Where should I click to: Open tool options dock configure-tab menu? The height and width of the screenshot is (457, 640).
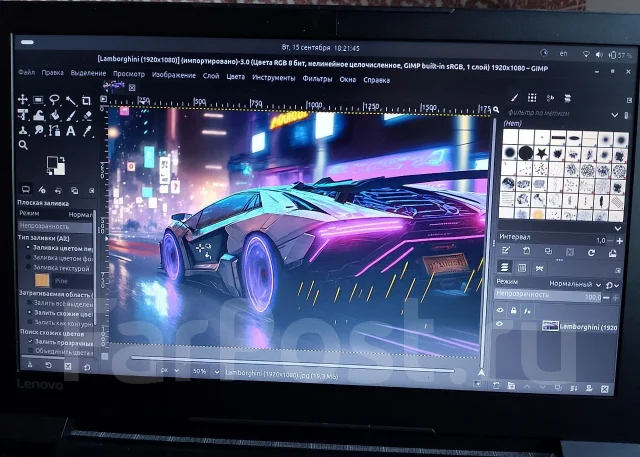tap(91, 191)
